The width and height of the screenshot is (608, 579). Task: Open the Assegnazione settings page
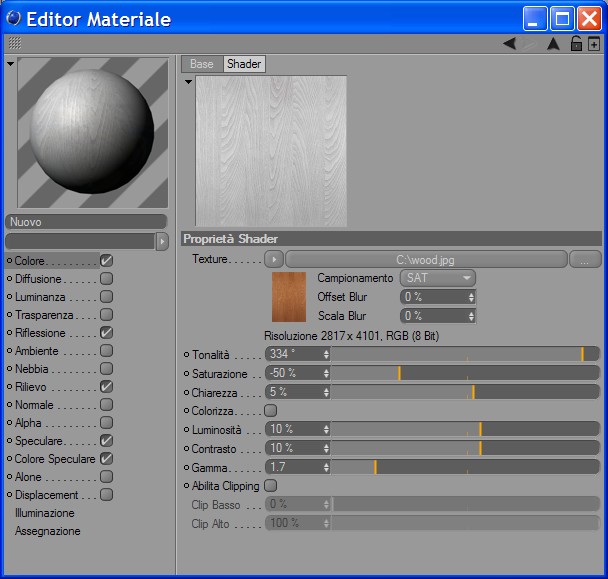tap(48, 531)
